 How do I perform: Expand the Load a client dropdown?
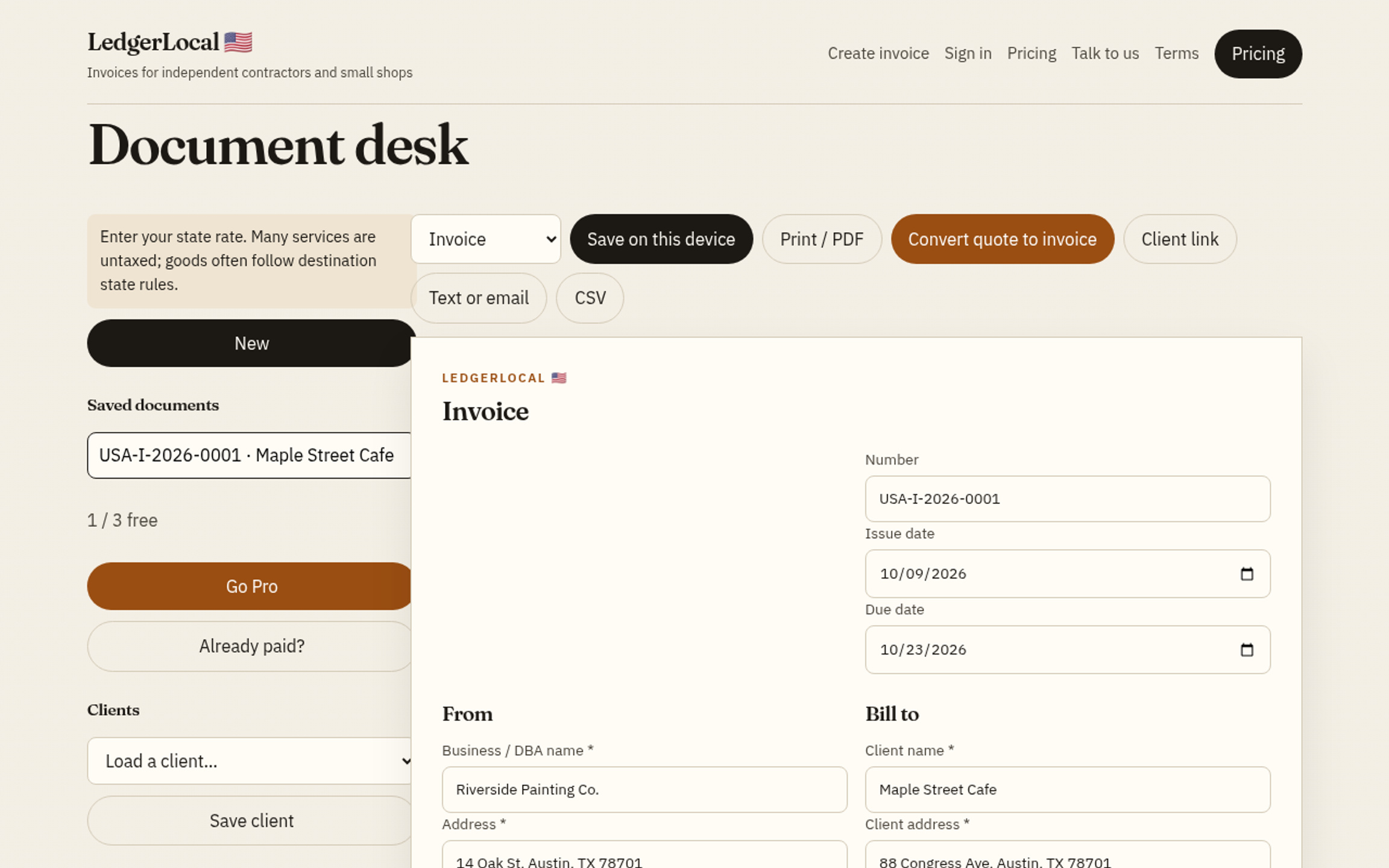tap(249, 761)
